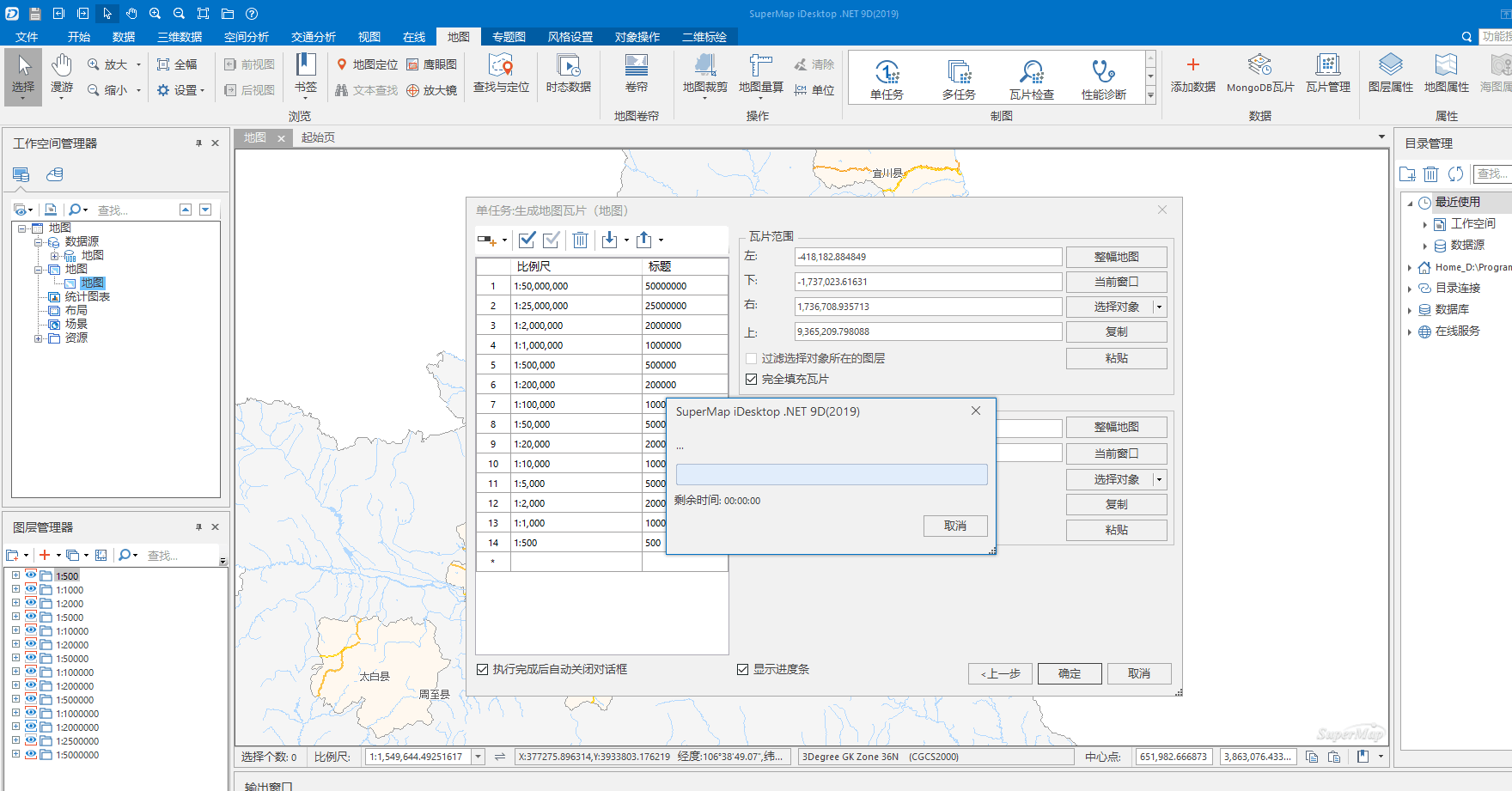Toggle the 鹰眼图 overview map
Image resolution: width=1512 pixels, height=791 pixels.
[431, 64]
